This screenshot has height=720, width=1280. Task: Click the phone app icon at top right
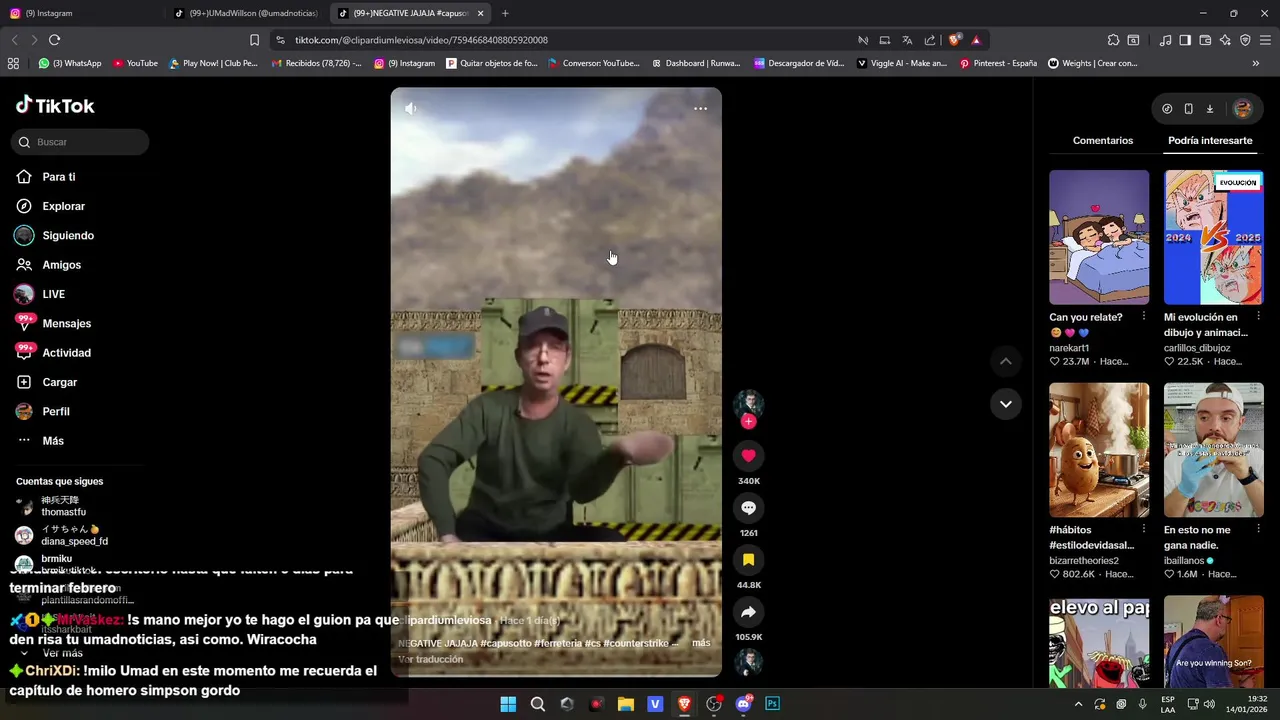coord(1188,109)
